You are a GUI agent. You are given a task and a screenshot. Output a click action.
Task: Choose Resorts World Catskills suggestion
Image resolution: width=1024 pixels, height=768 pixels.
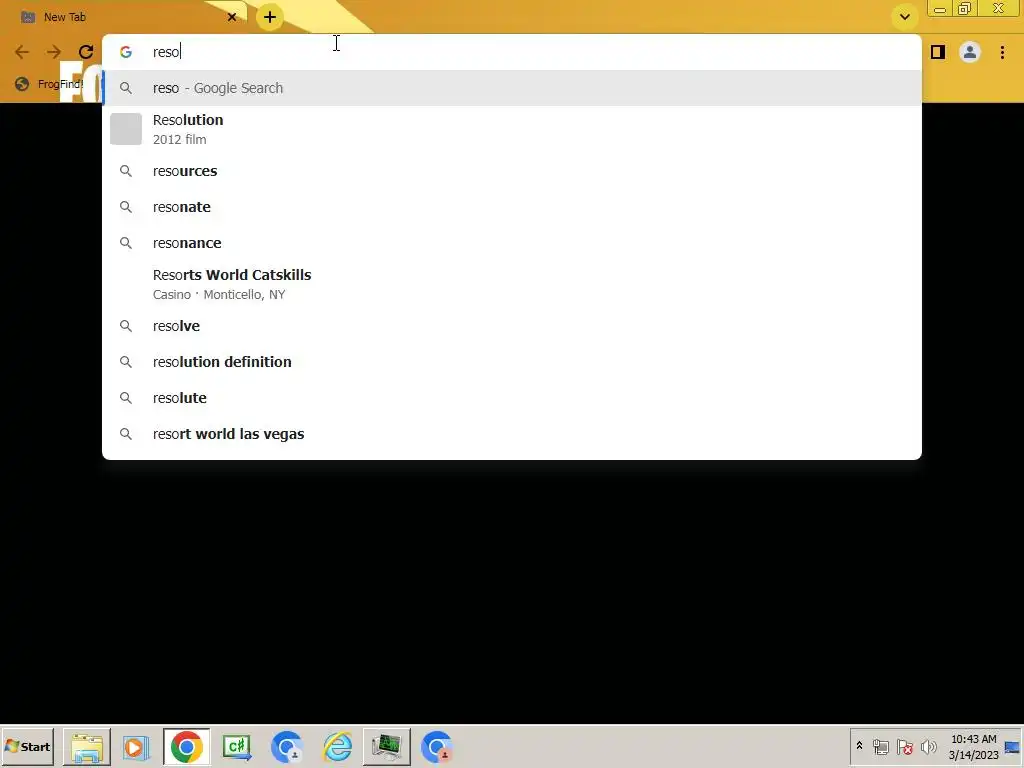click(x=512, y=284)
